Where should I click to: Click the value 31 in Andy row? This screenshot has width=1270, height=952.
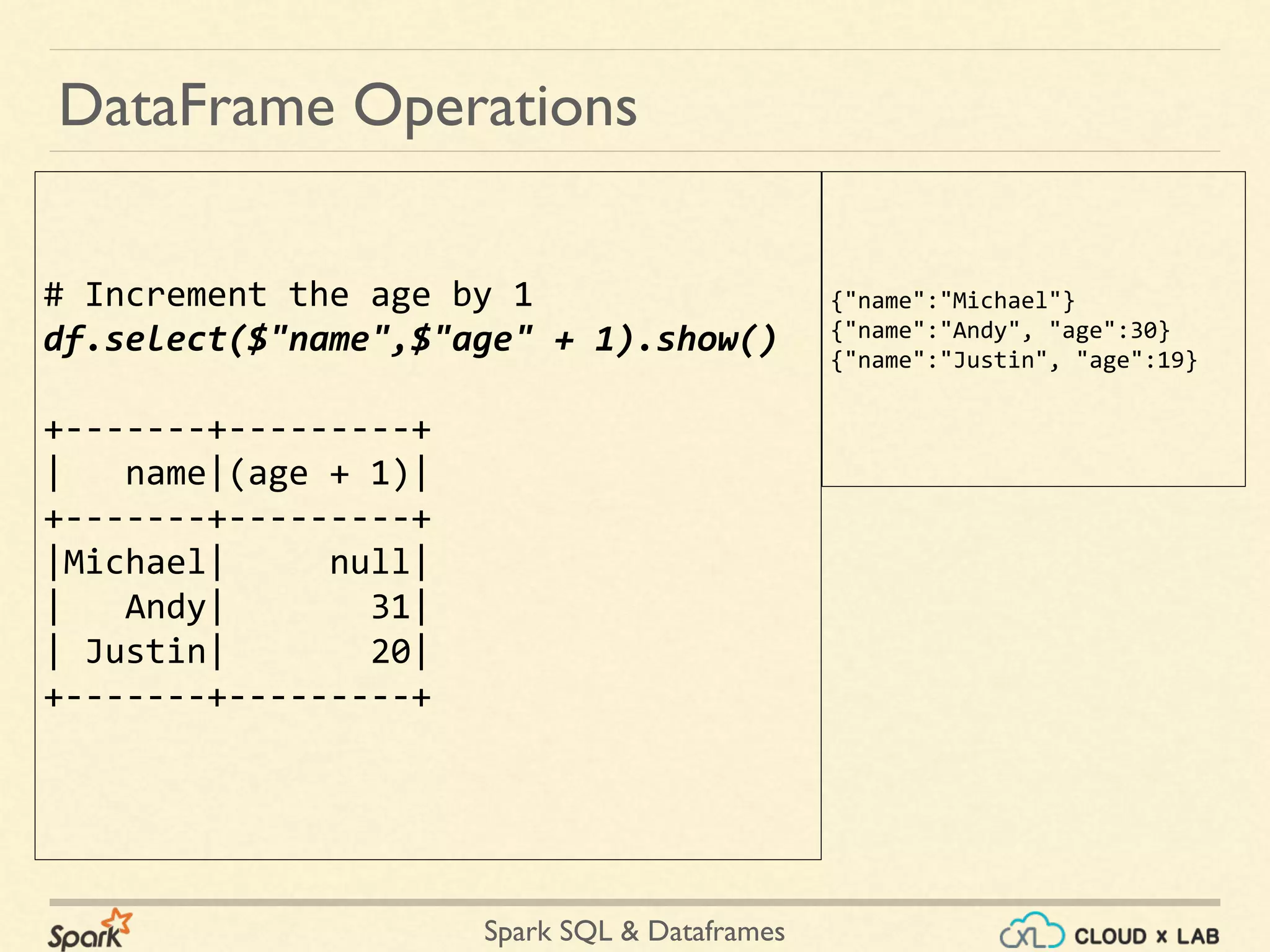click(390, 607)
